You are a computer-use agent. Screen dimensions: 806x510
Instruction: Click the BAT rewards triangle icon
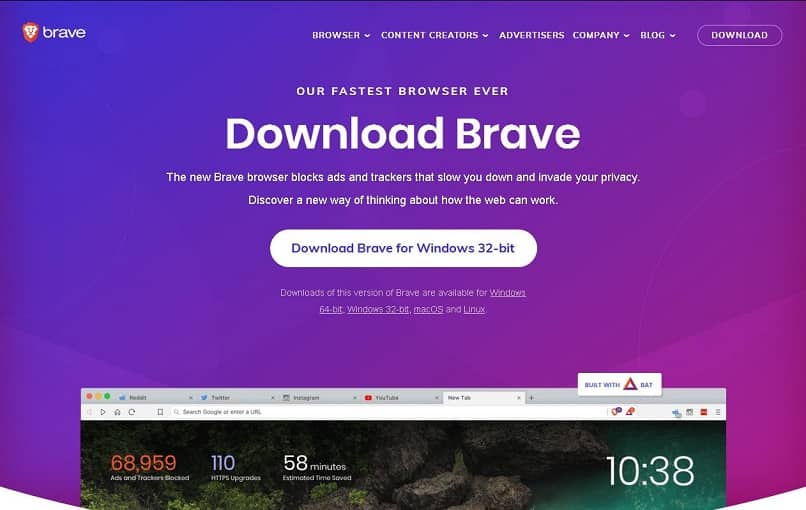pos(630,411)
